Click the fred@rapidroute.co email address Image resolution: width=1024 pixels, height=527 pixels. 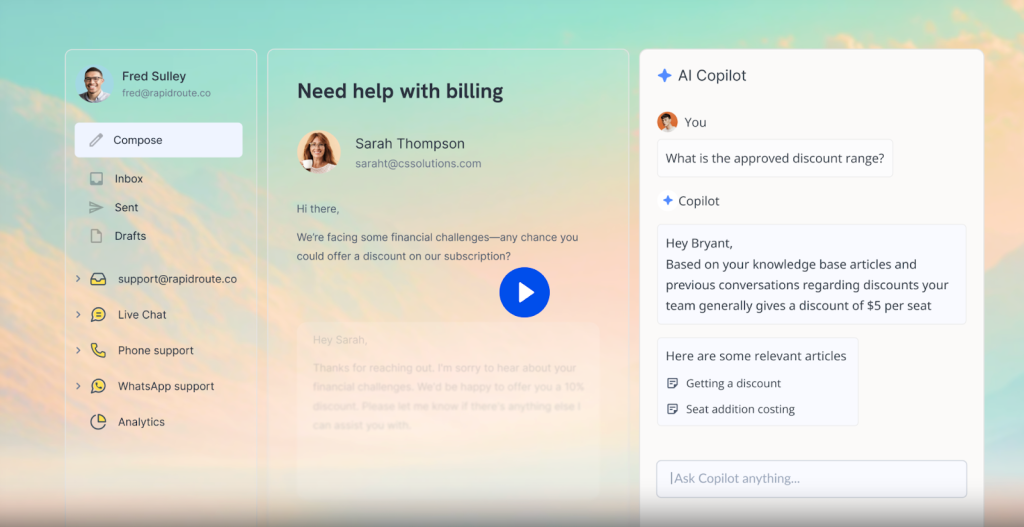click(166, 93)
